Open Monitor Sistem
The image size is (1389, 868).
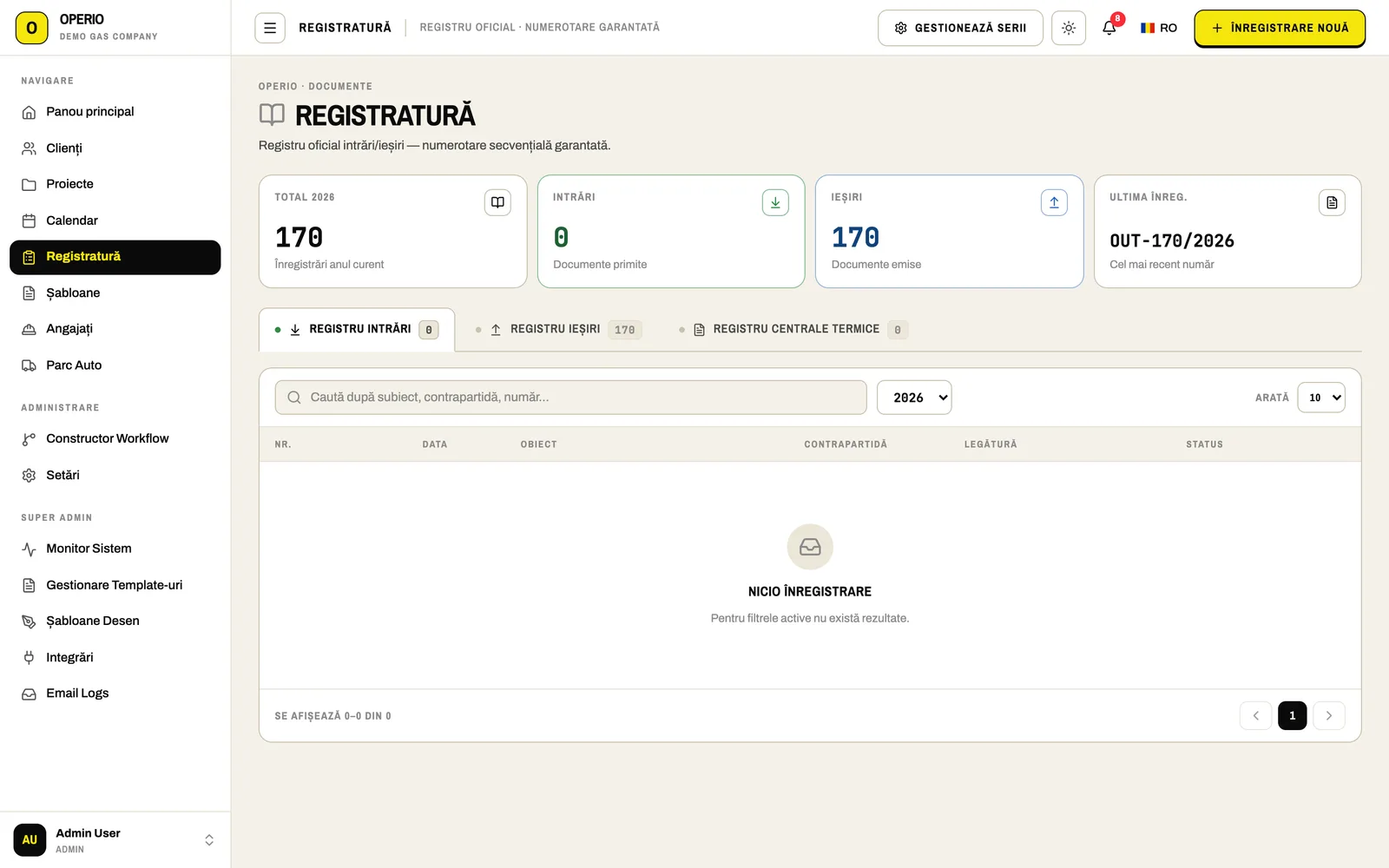[x=115, y=549]
